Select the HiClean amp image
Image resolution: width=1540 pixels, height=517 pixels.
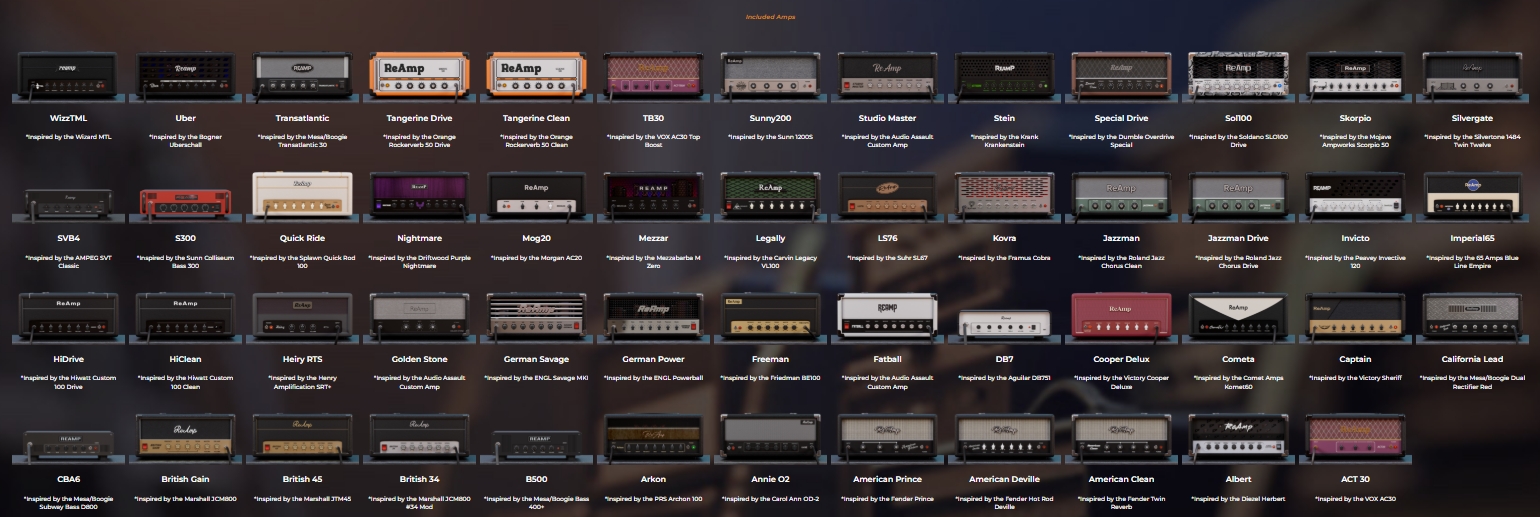185,317
